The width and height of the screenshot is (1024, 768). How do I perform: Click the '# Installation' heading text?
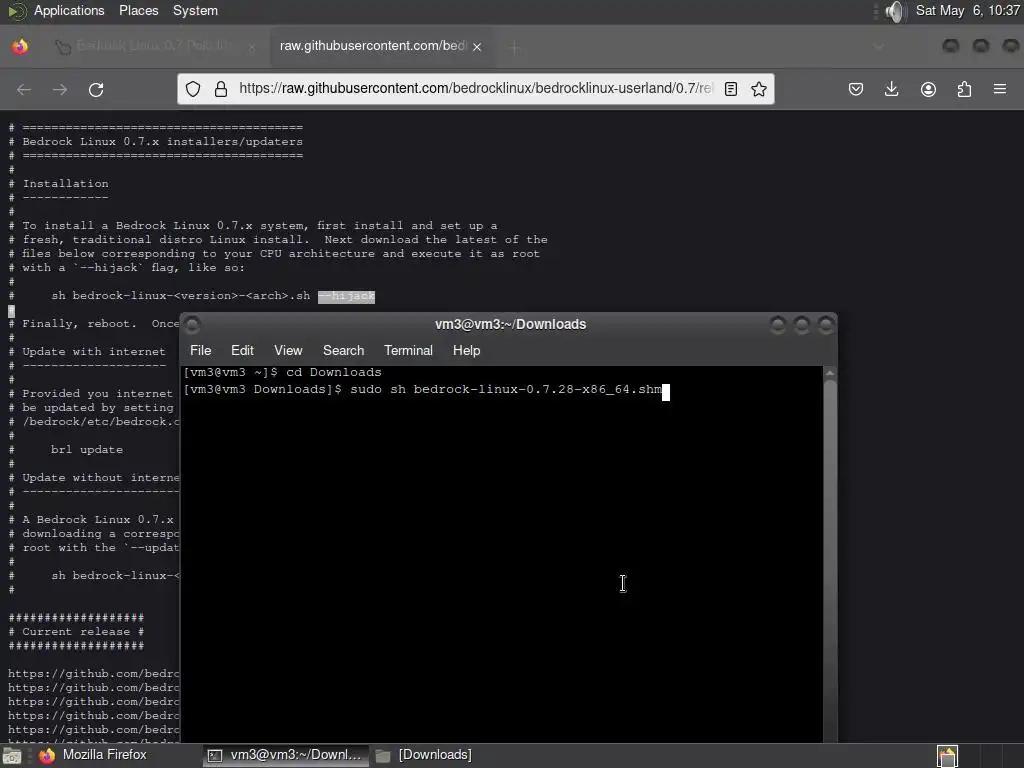pos(59,184)
